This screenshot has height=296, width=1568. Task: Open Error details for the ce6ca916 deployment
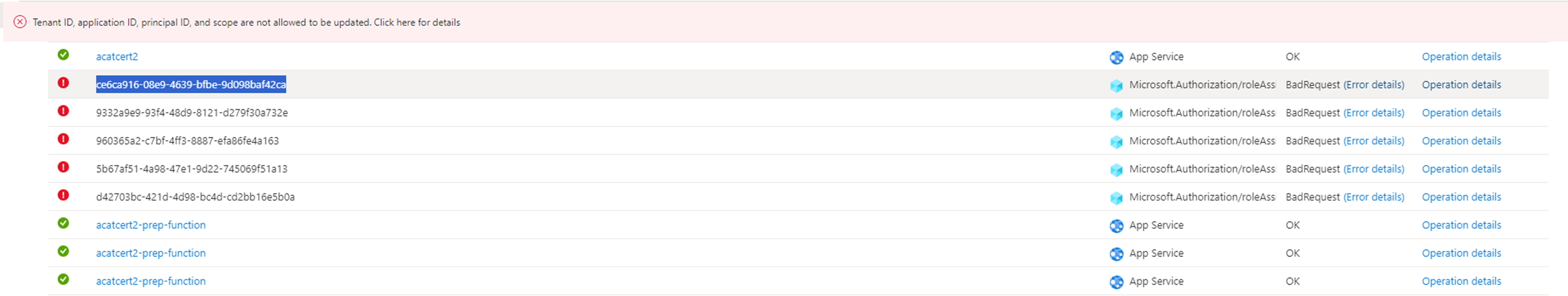coord(1374,85)
